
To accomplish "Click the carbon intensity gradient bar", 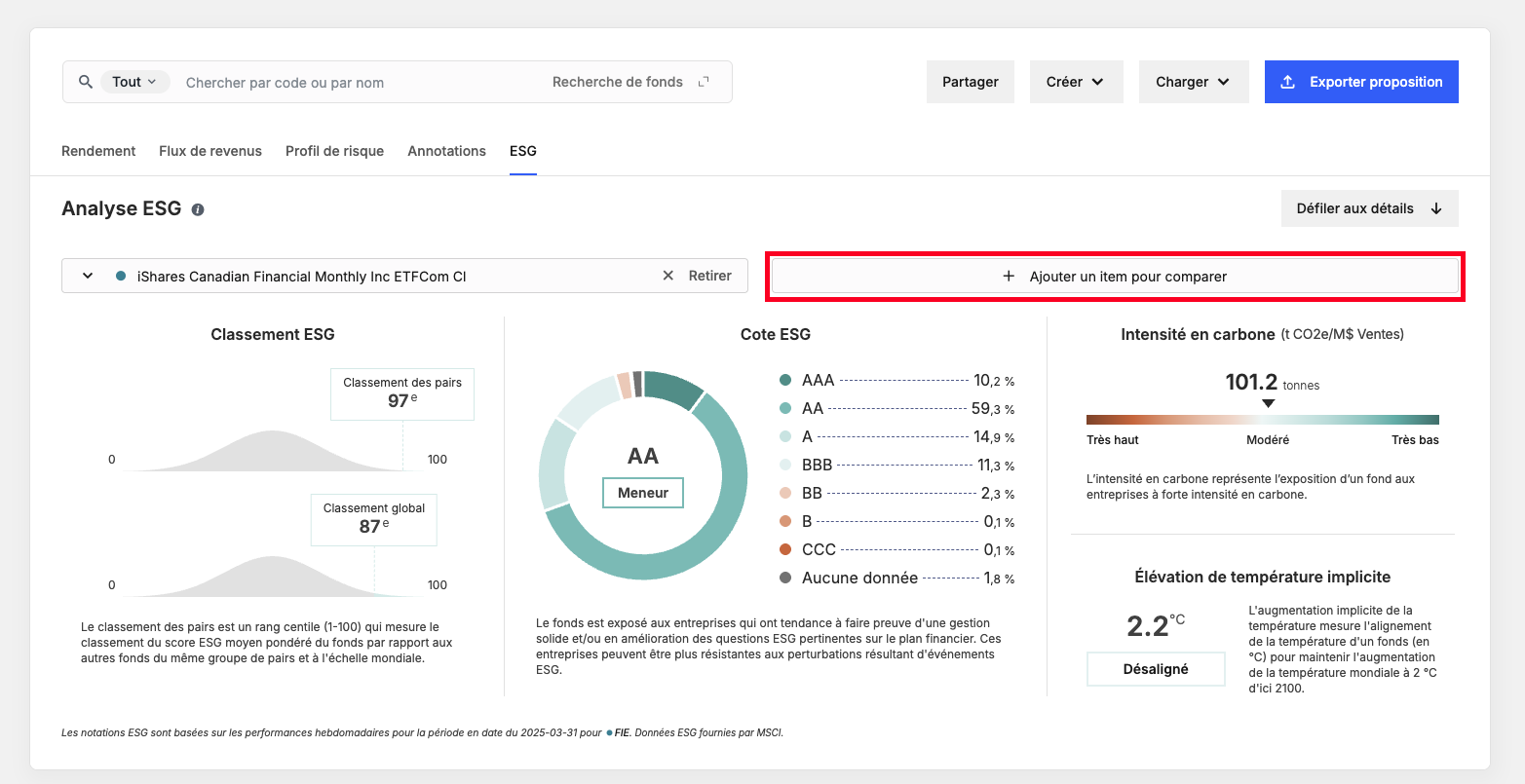I will click(x=1263, y=420).
